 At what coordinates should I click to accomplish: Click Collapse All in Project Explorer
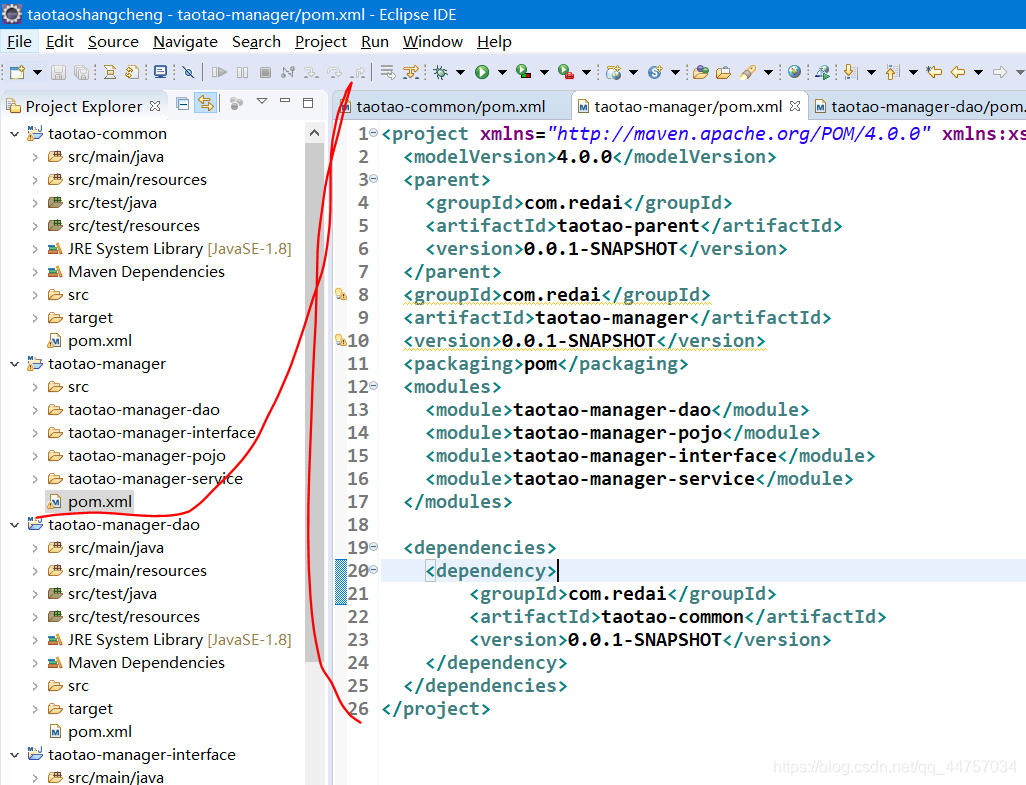pyautogui.click(x=183, y=103)
